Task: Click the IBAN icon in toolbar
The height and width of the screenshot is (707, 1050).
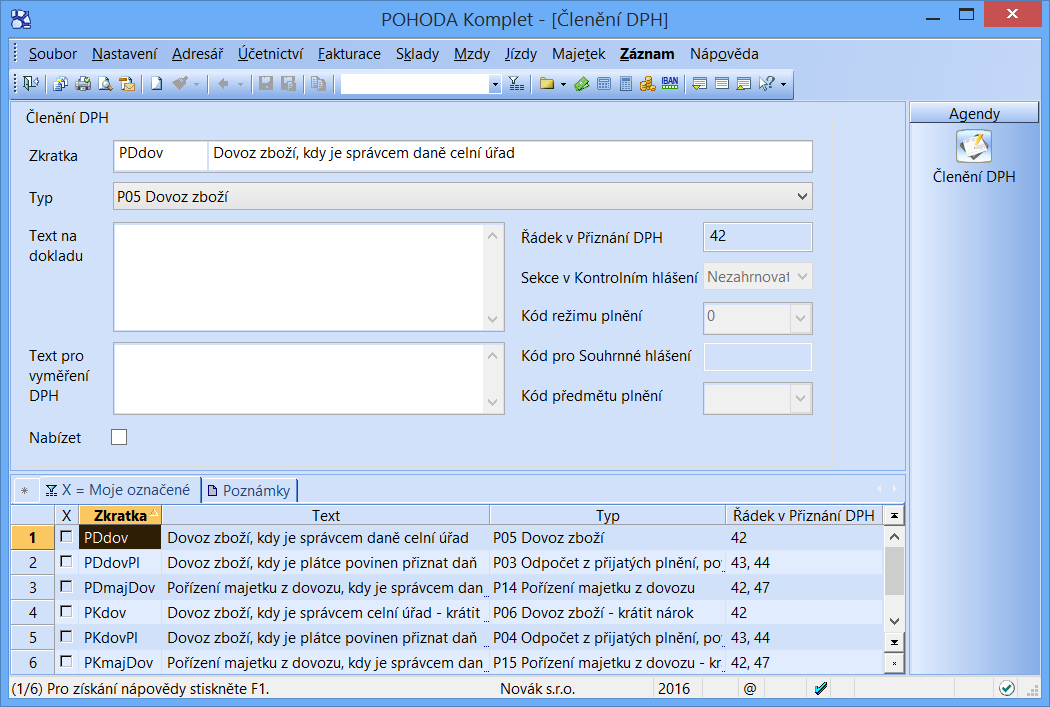Action: pos(670,83)
